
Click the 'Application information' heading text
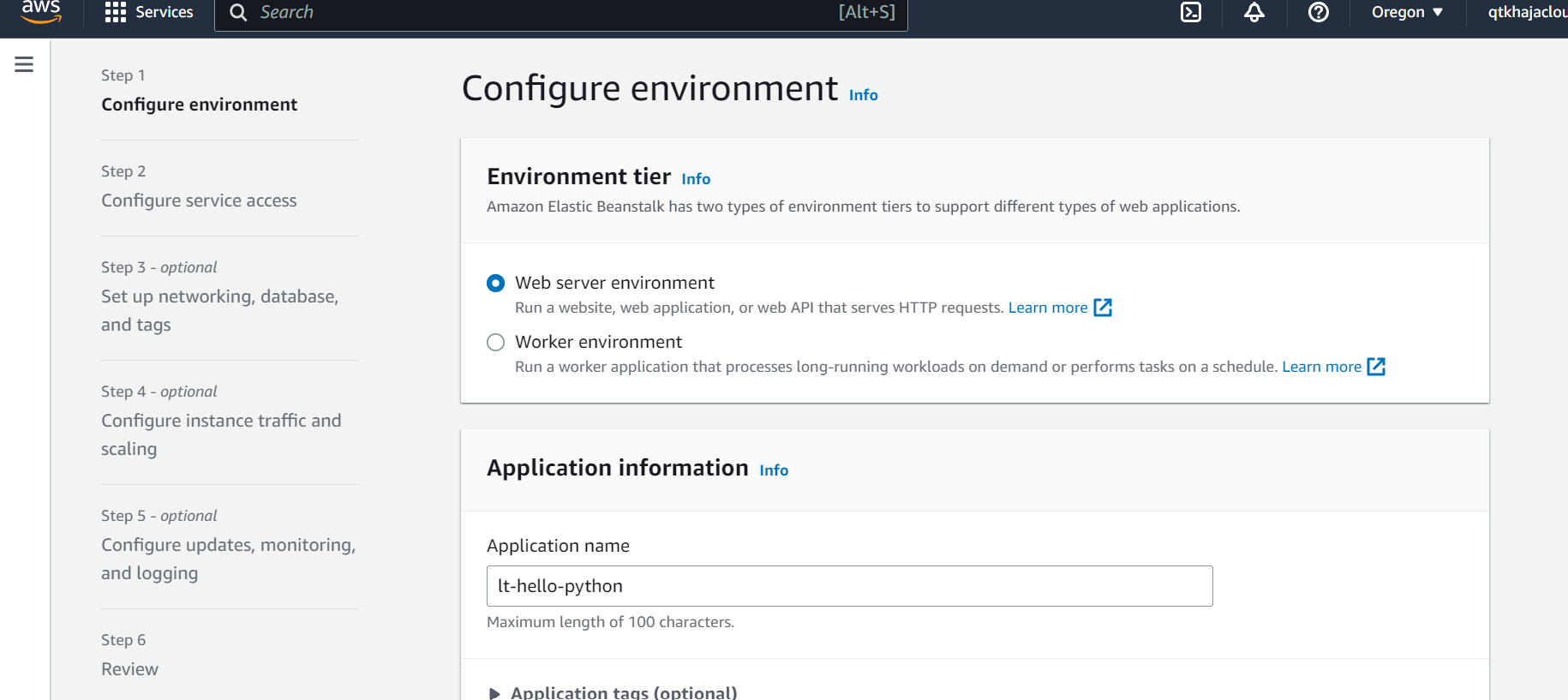[x=618, y=468]
